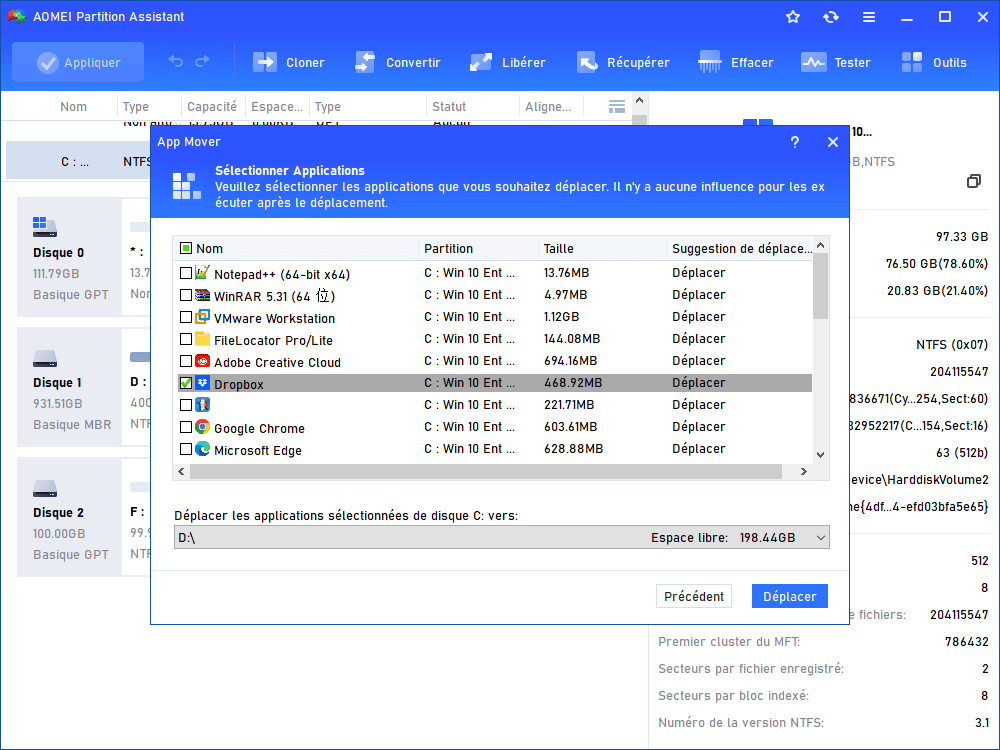Open the column view options icon
This screenshot has width=1000, height=750.
tap(617, 106)
